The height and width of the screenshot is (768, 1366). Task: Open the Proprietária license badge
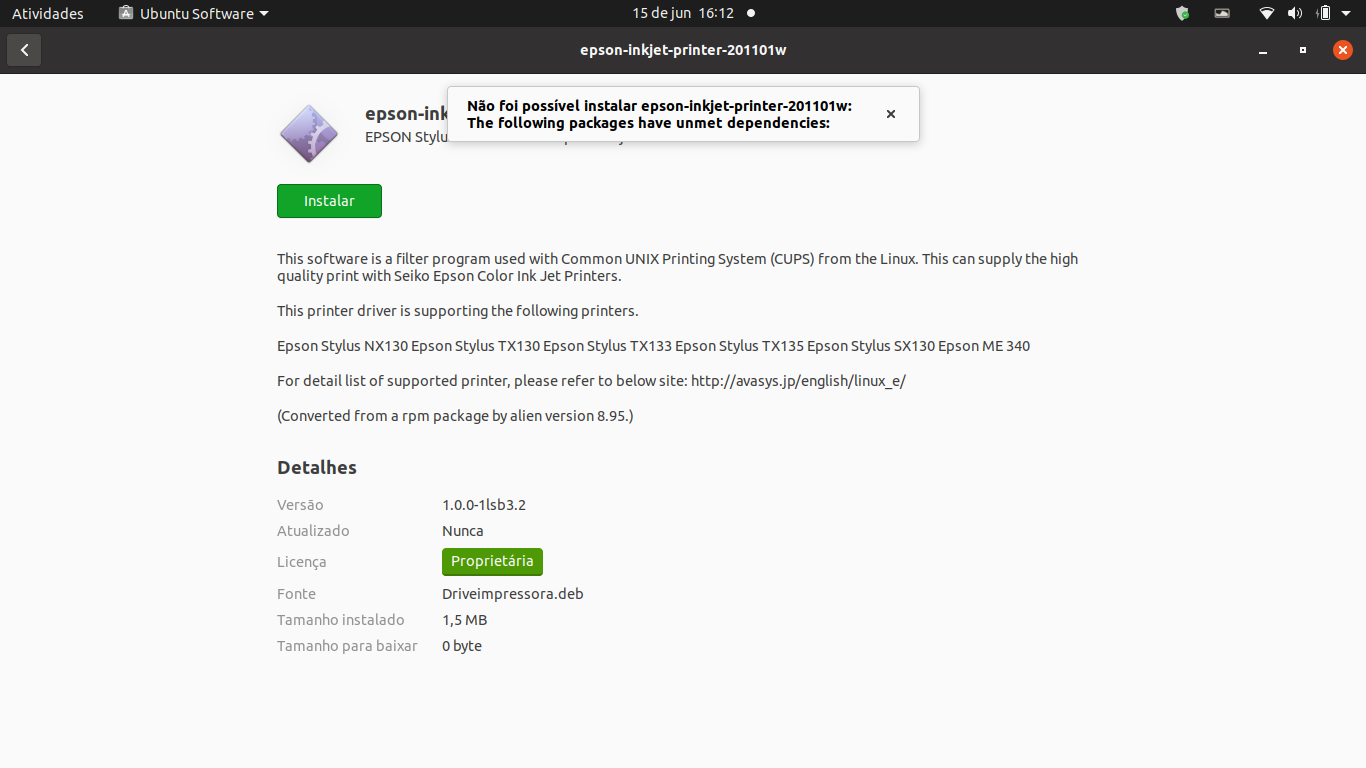[x=493, y=562]
